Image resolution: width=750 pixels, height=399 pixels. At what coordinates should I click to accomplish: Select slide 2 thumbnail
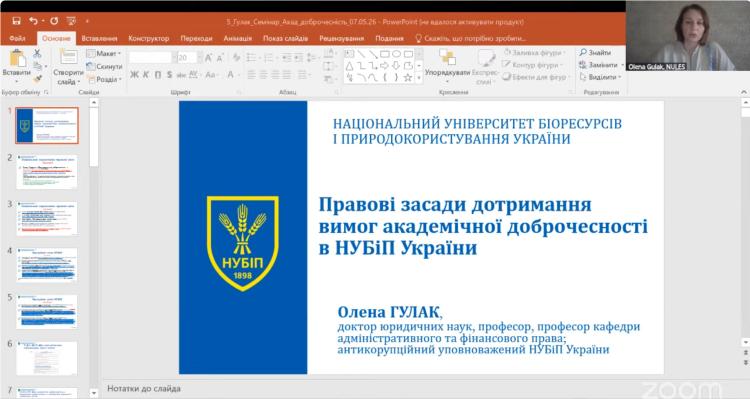[46, 172]
